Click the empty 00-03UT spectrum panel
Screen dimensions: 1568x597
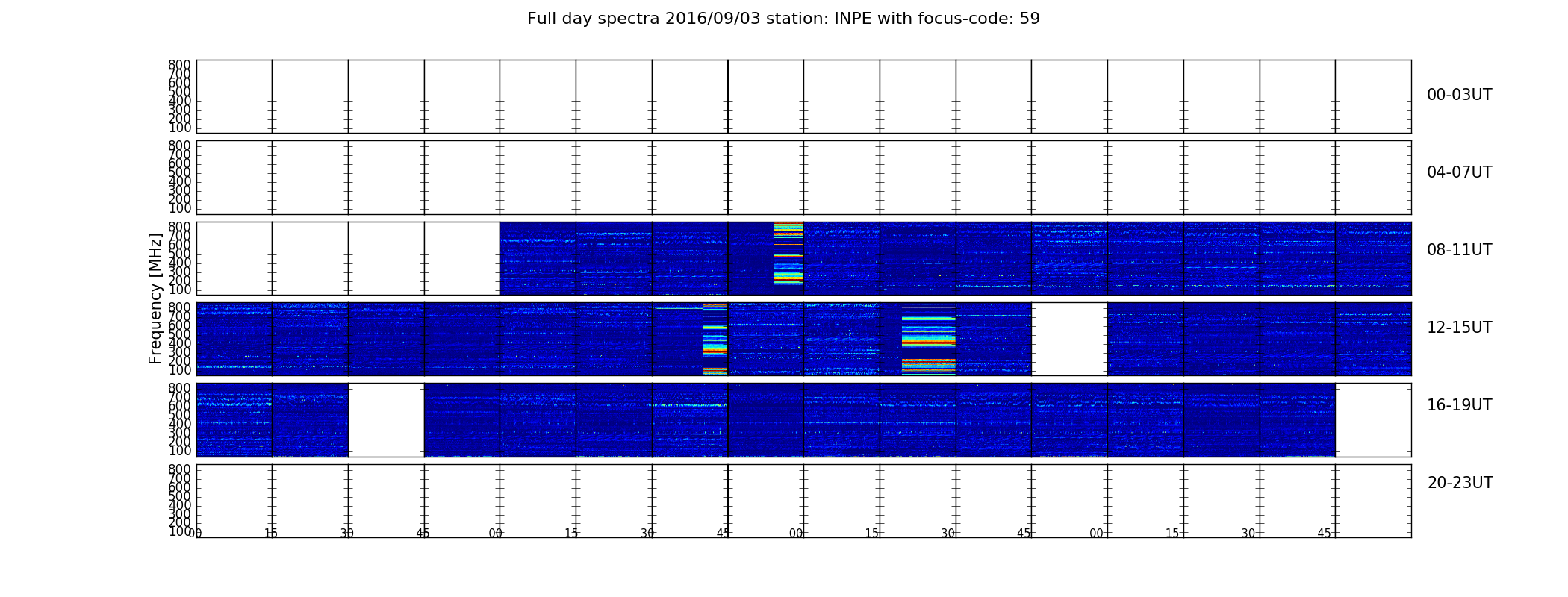click(803, 97)
